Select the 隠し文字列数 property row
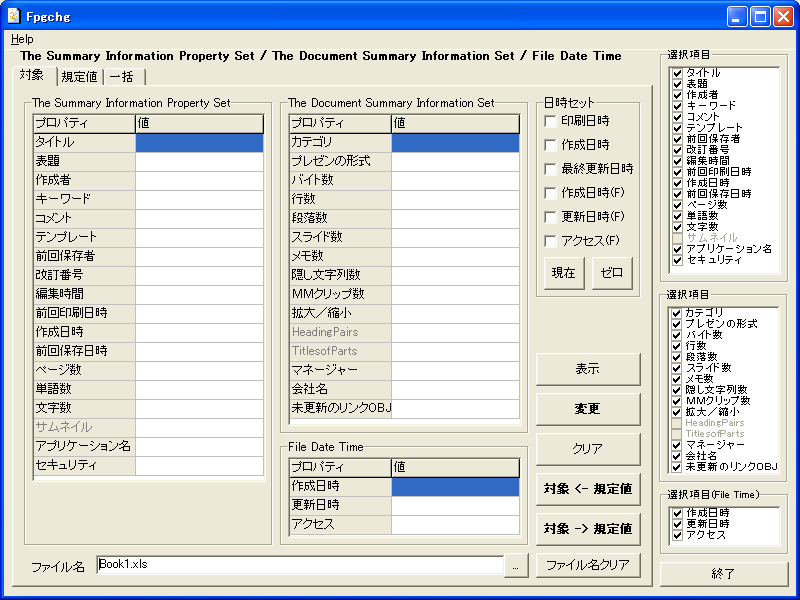 [x=405, y=276]
